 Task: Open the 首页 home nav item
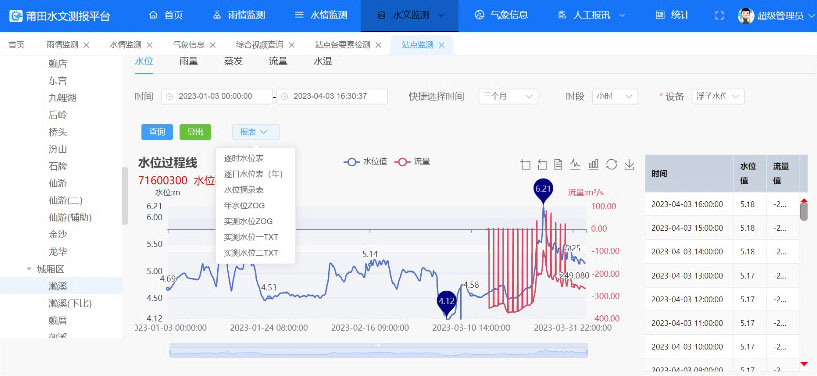coord(166,16)
